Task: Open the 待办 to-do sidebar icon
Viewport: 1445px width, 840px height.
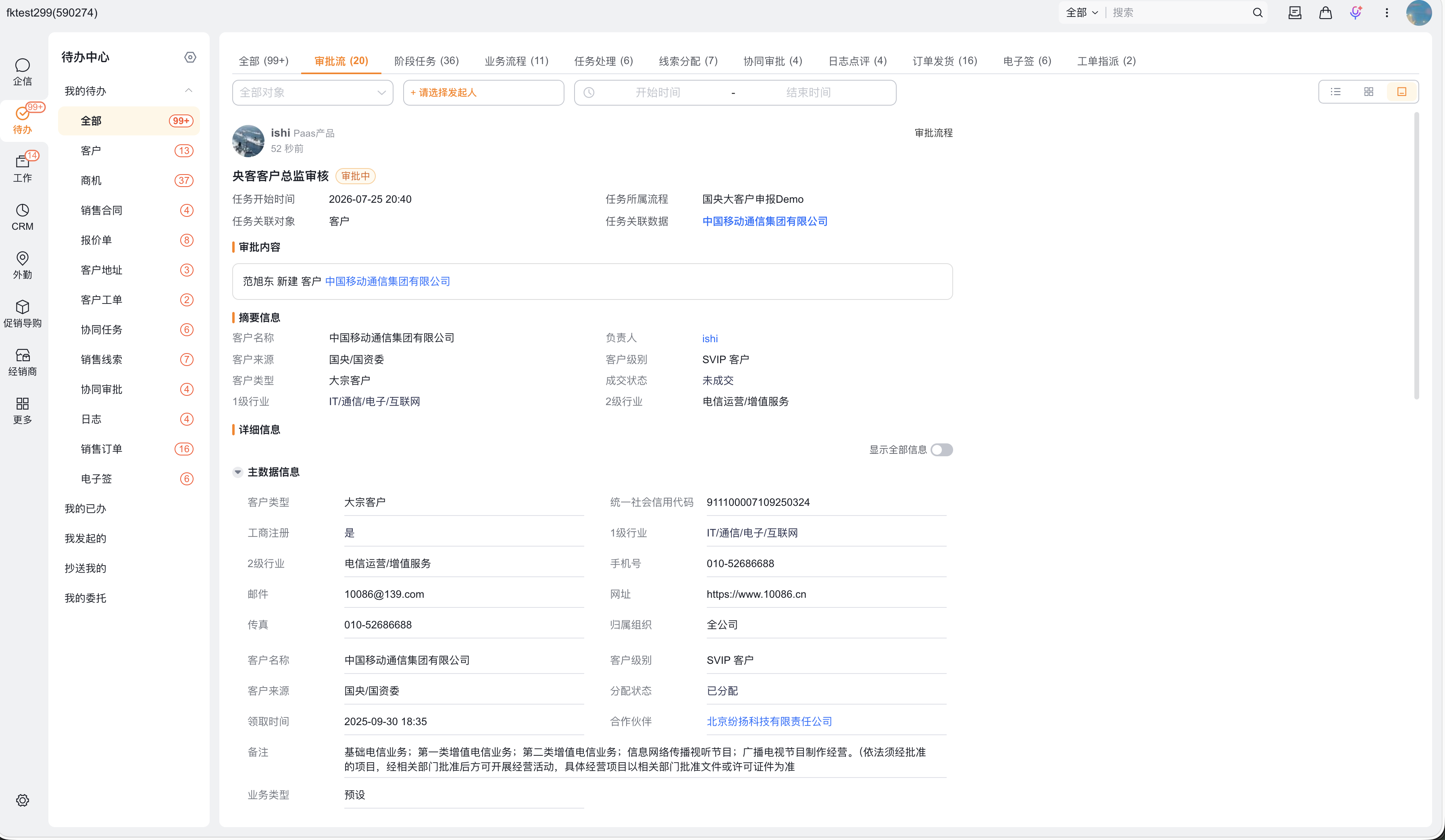Action: click(22, 121)
